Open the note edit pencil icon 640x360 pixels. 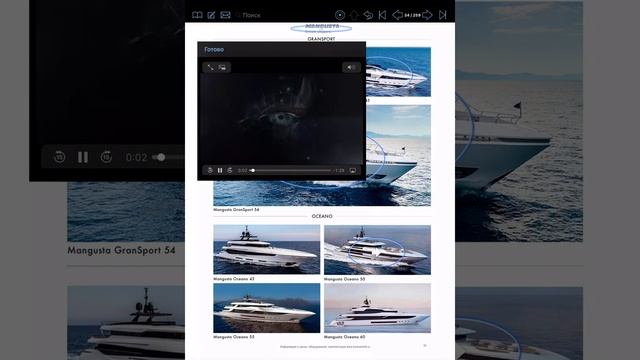click(x=211, y=15)
